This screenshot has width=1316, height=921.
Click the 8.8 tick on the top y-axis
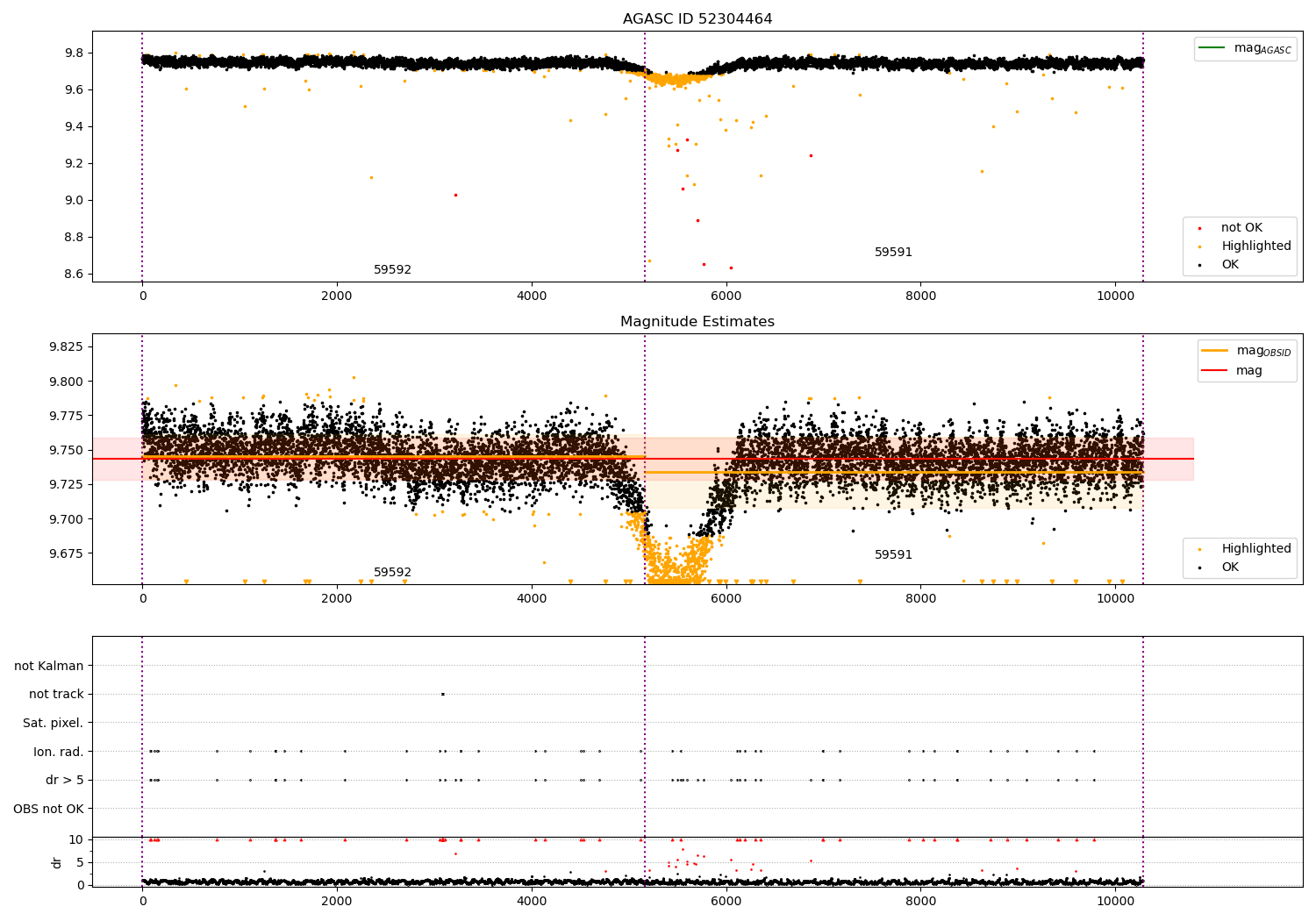73,238
